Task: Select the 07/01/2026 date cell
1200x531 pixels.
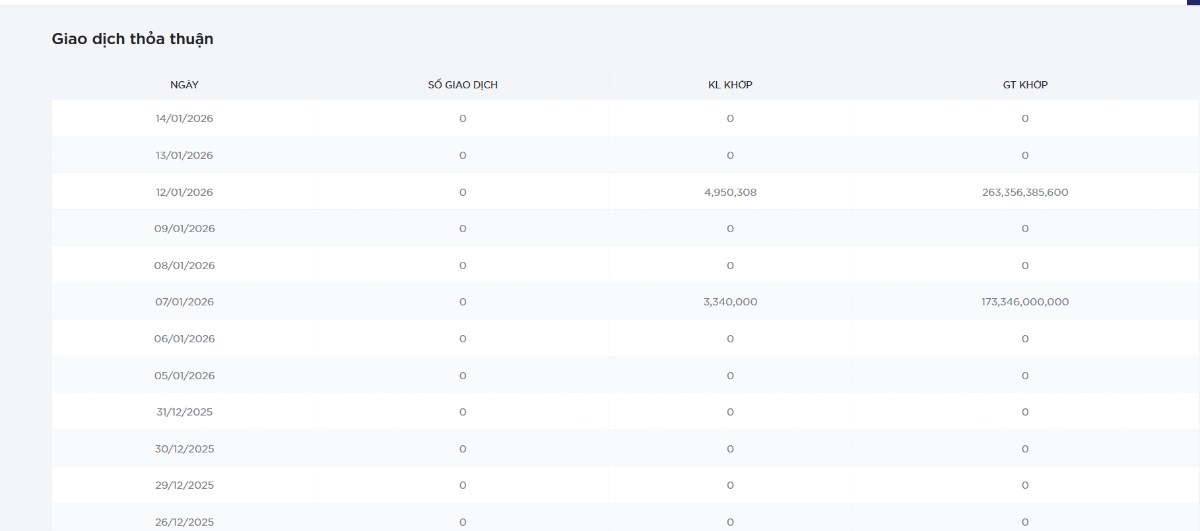Action: point(184,302)
